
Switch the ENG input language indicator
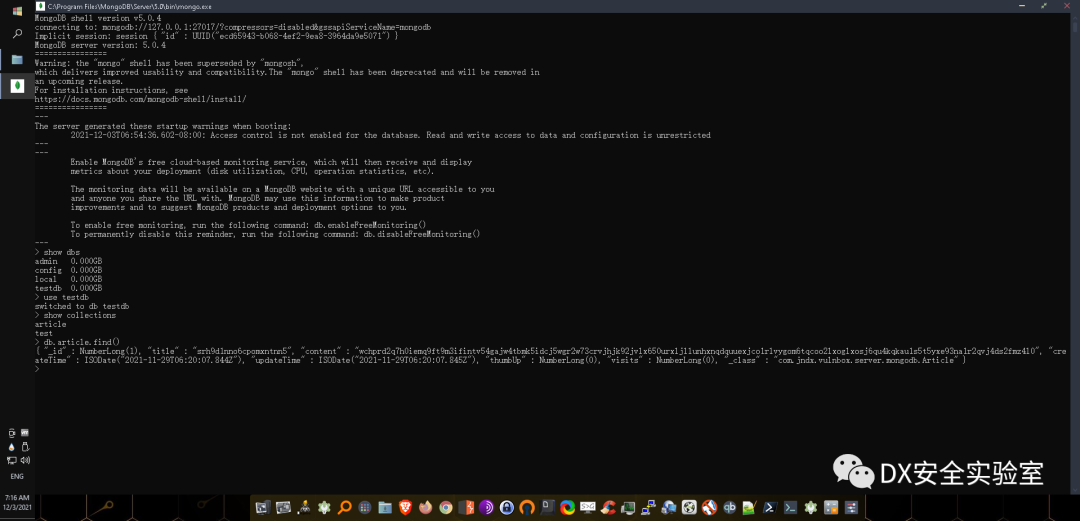tap(17, 476)
